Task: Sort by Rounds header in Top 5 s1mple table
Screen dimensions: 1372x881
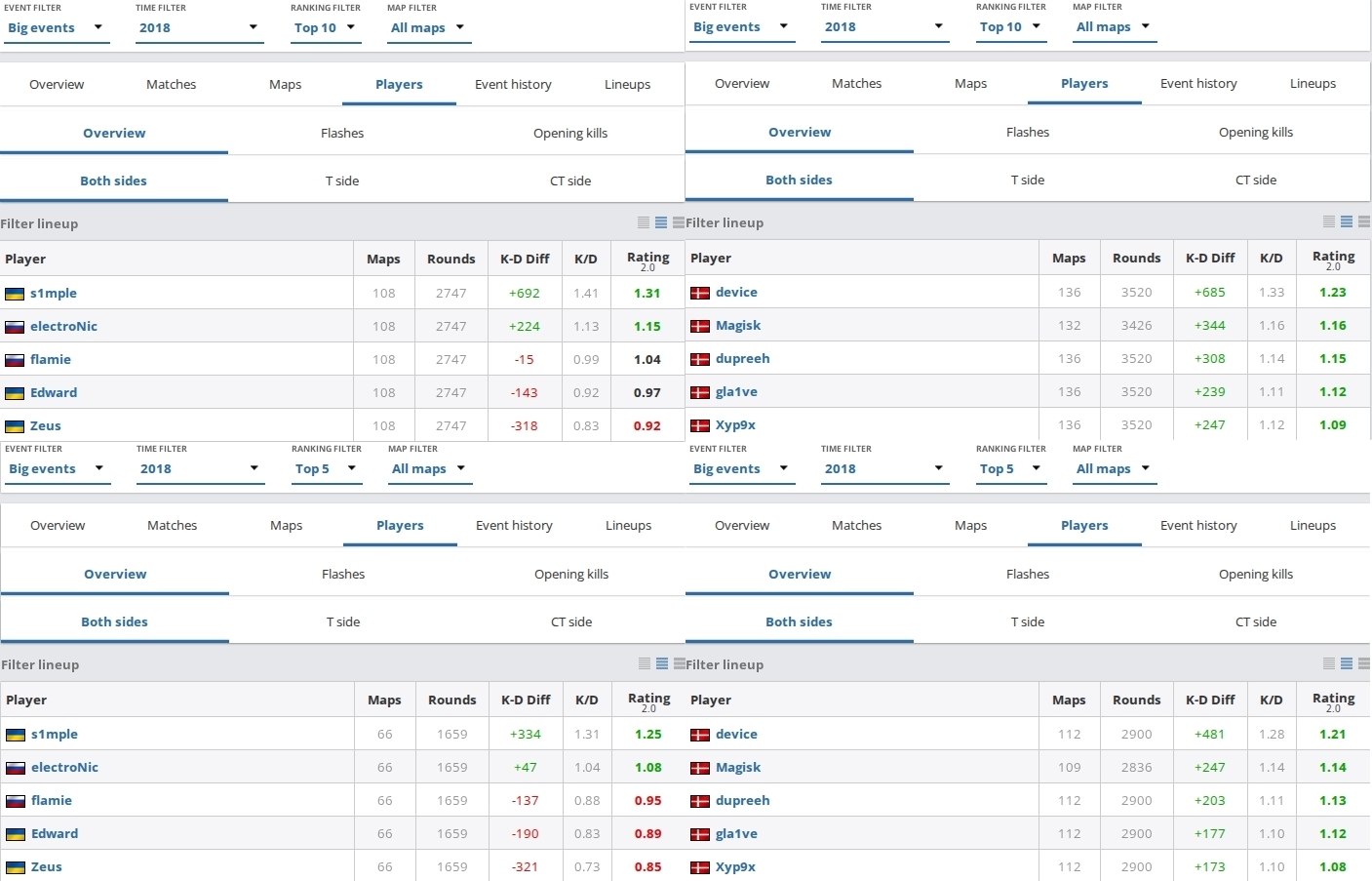Action: (452, 701)
